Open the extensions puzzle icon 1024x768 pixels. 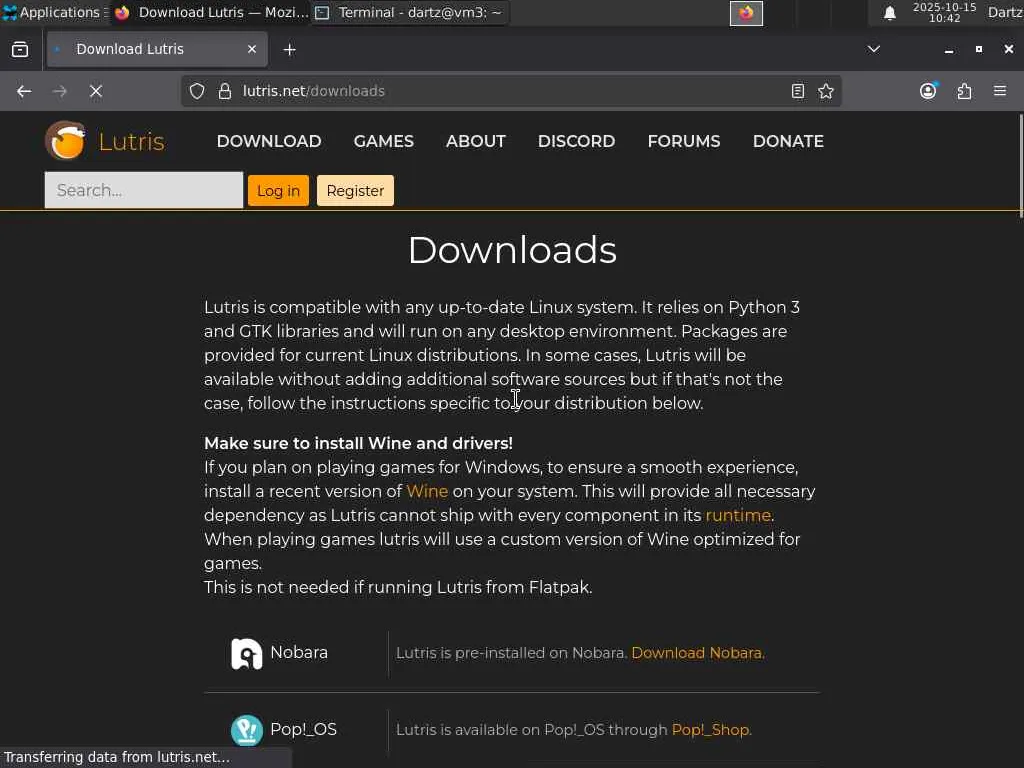(x=965, y=91)
